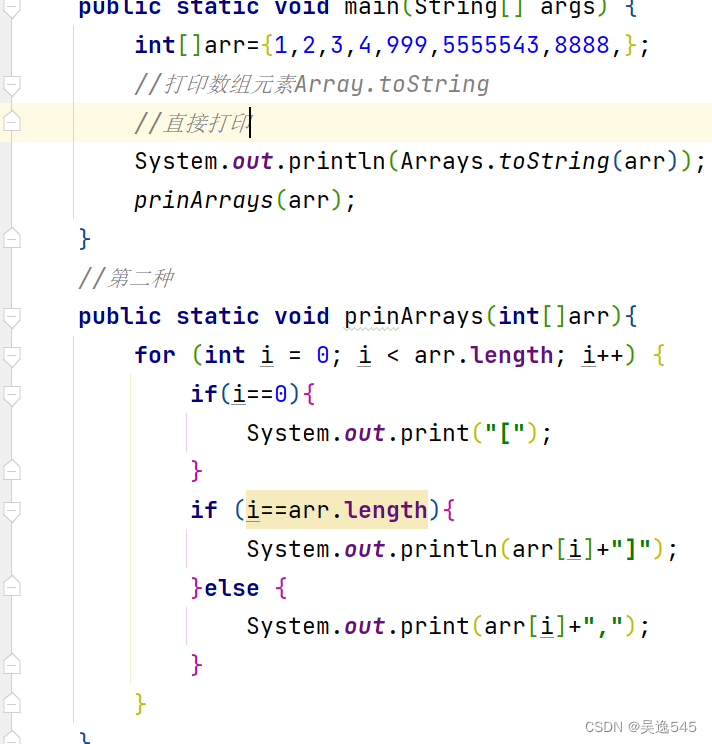
Task: Click prinArrays method name in its declaration
Action: [414, 316]
